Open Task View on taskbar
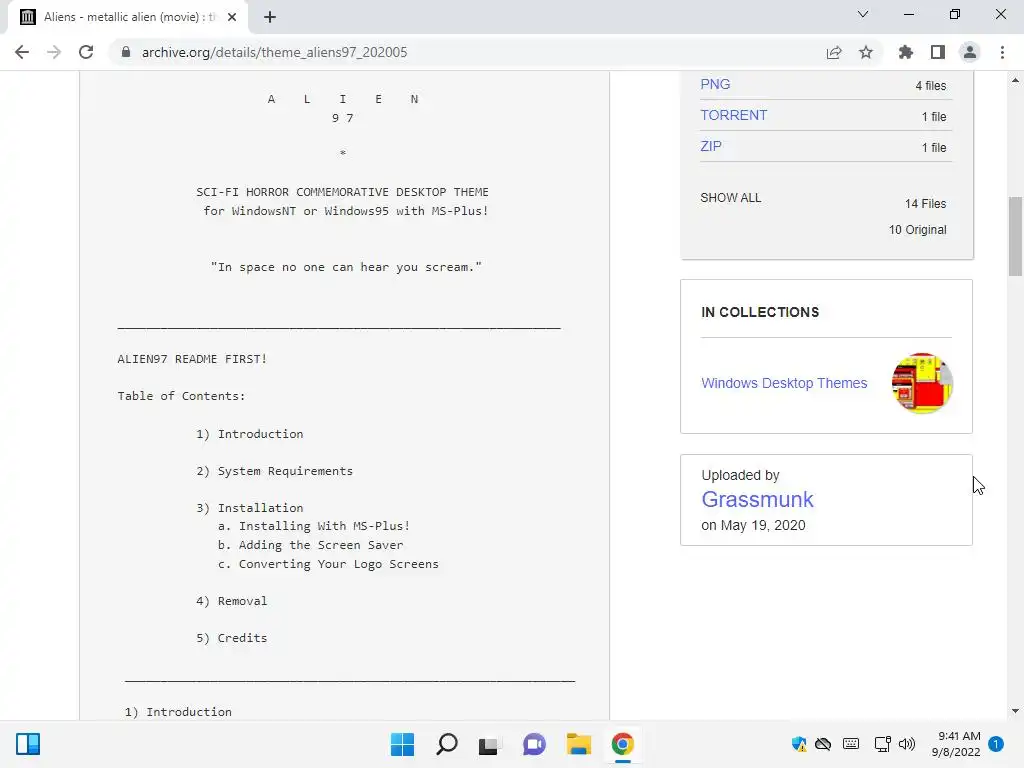Image resolution: width=1024 pixels, height=768 pixels. [x=489, y=744]
